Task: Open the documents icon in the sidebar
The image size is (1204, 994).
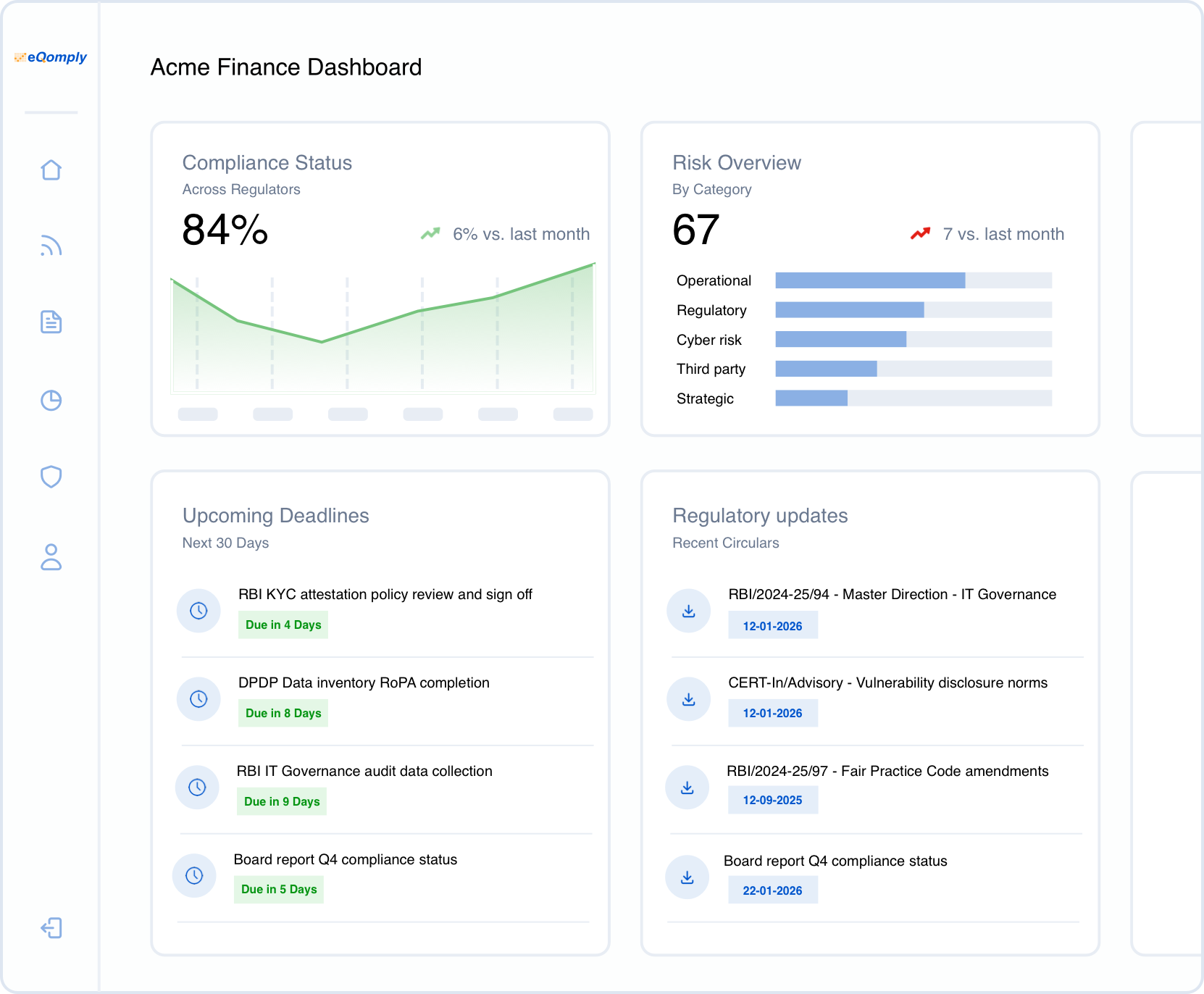Action: [x=51, y=323]
